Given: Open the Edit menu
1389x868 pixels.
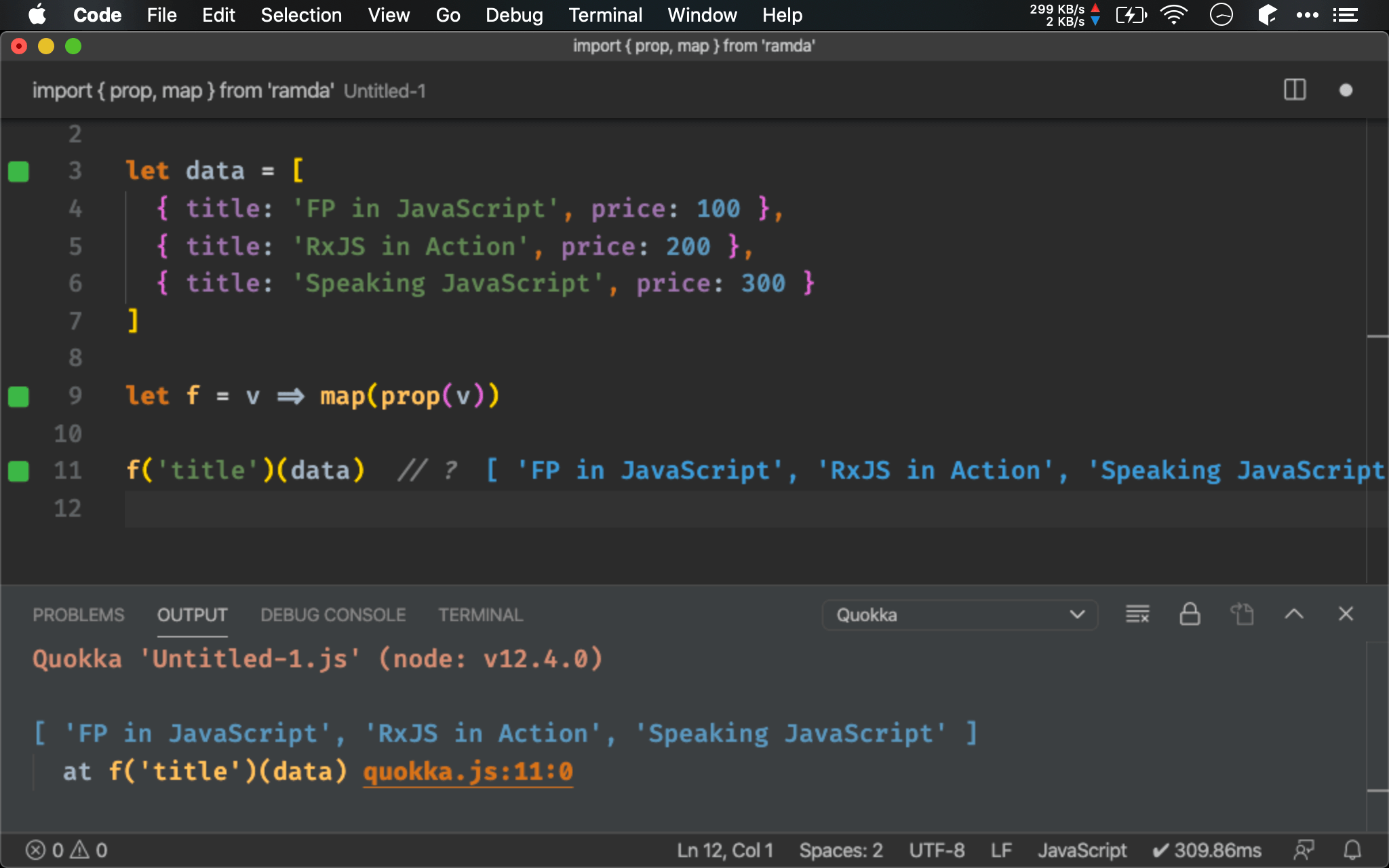Looking at the screenshot, I should tap(218, 15).
